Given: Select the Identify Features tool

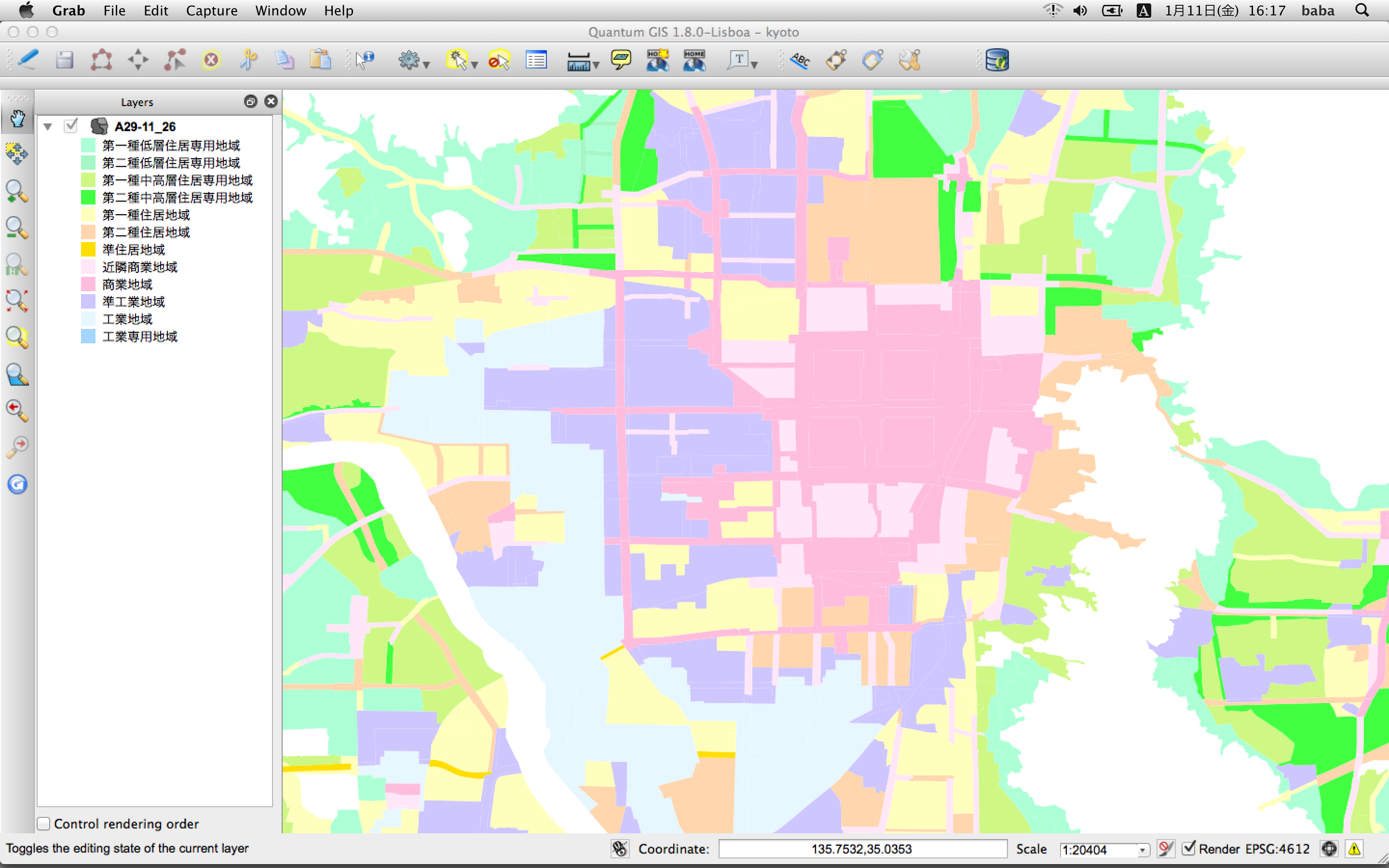Looking at the screenshot, I should tap(364, 60).
